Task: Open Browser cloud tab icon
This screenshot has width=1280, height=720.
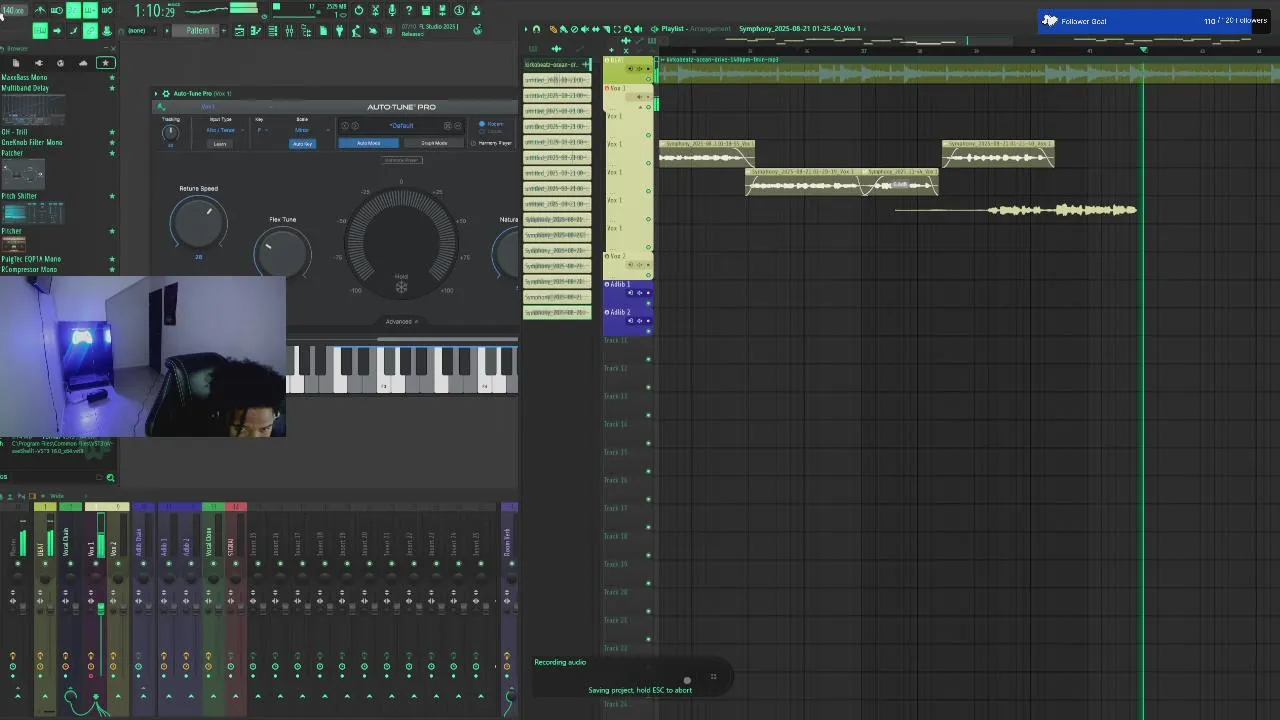Action: pyautogui.click(x=83, y=63)
